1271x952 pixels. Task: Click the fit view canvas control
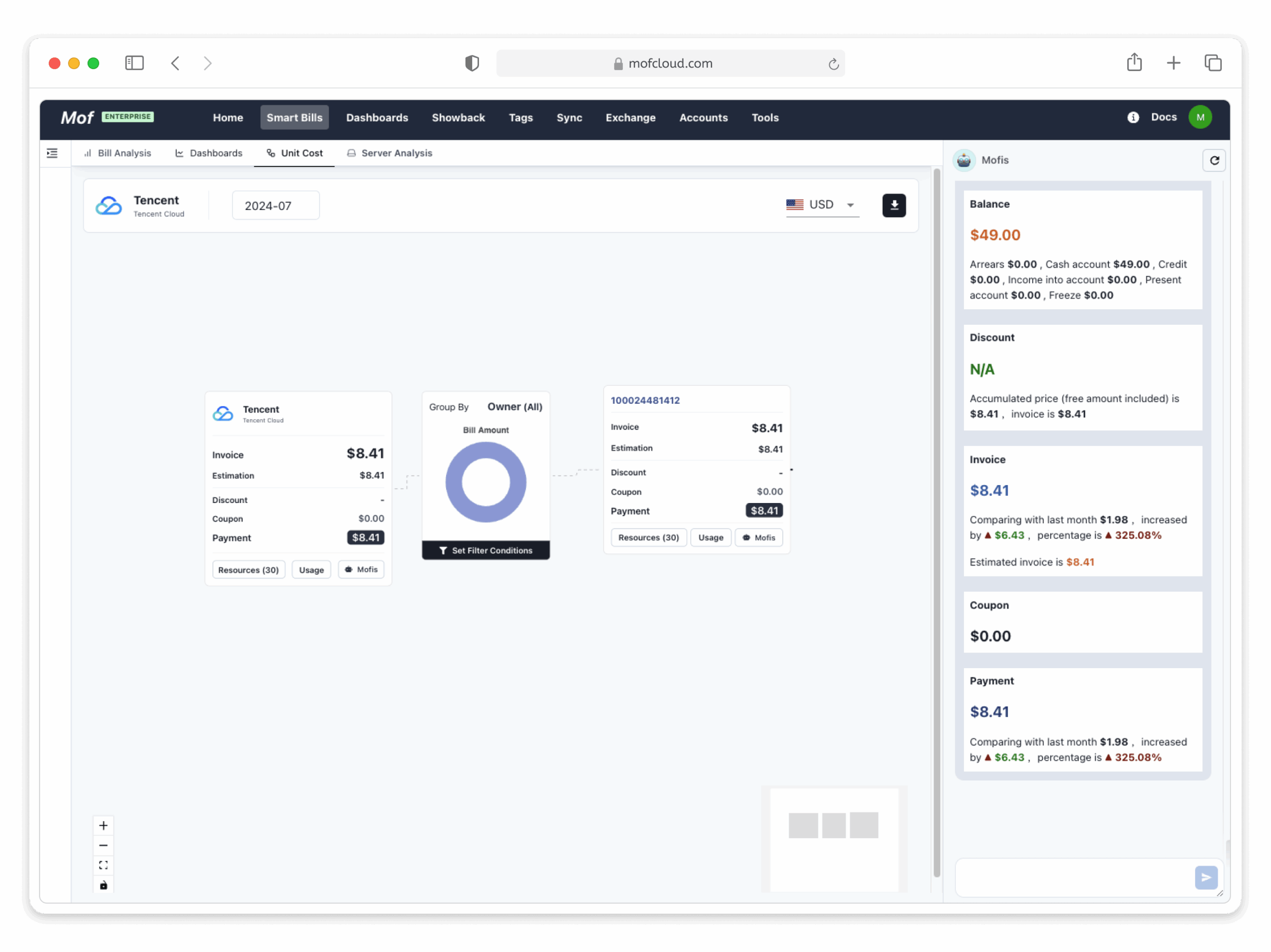[103, 865]
